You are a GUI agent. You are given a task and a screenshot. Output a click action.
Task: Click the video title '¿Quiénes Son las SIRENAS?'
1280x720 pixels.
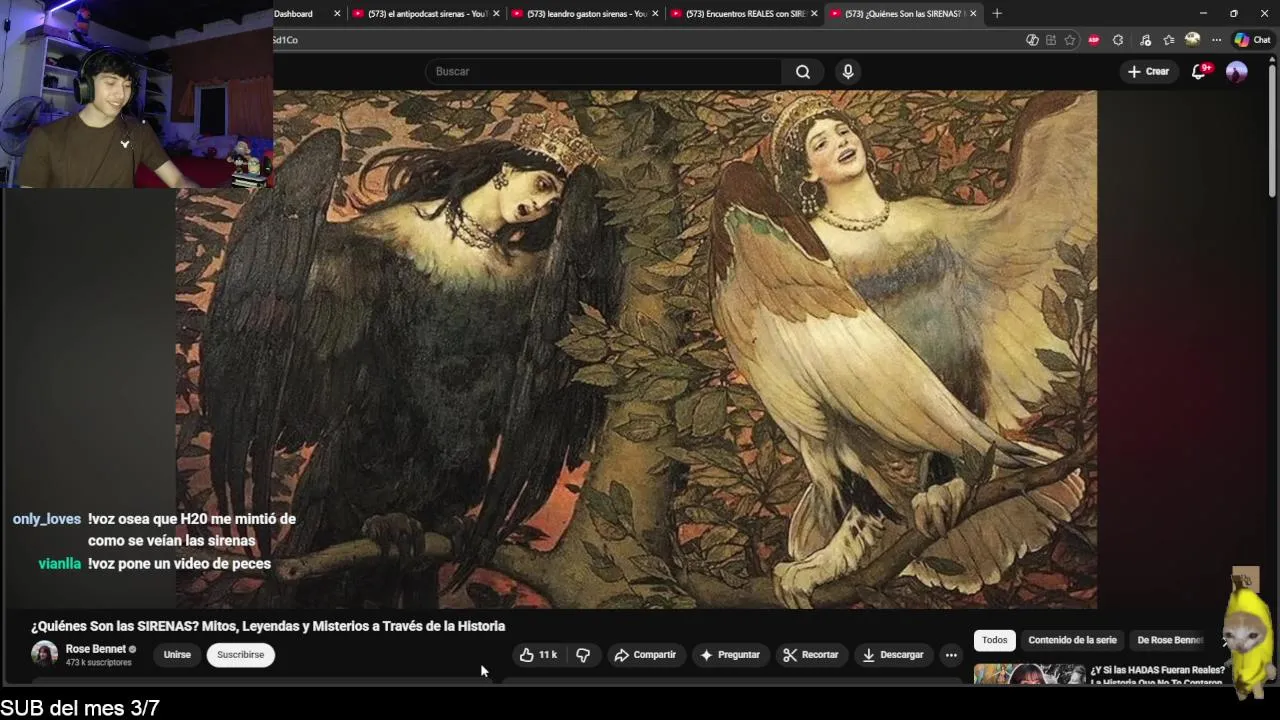click(x=268, y=626)
